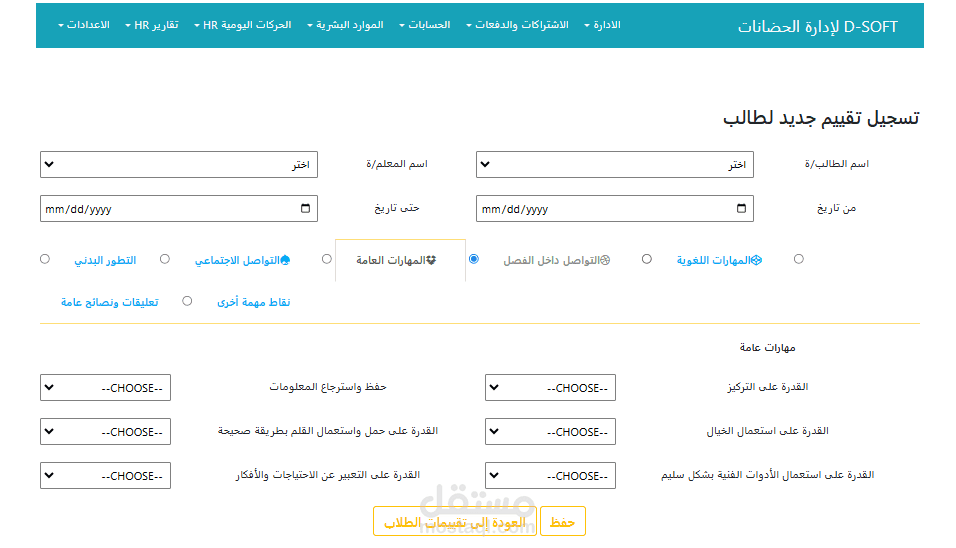This screenshot has width=956, height=548.
Task: Open the الحسابات menu
Action: 425,25
